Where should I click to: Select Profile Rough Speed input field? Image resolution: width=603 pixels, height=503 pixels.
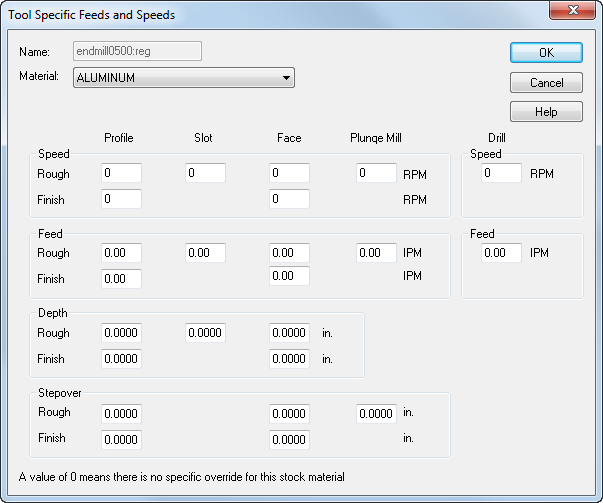121,174
